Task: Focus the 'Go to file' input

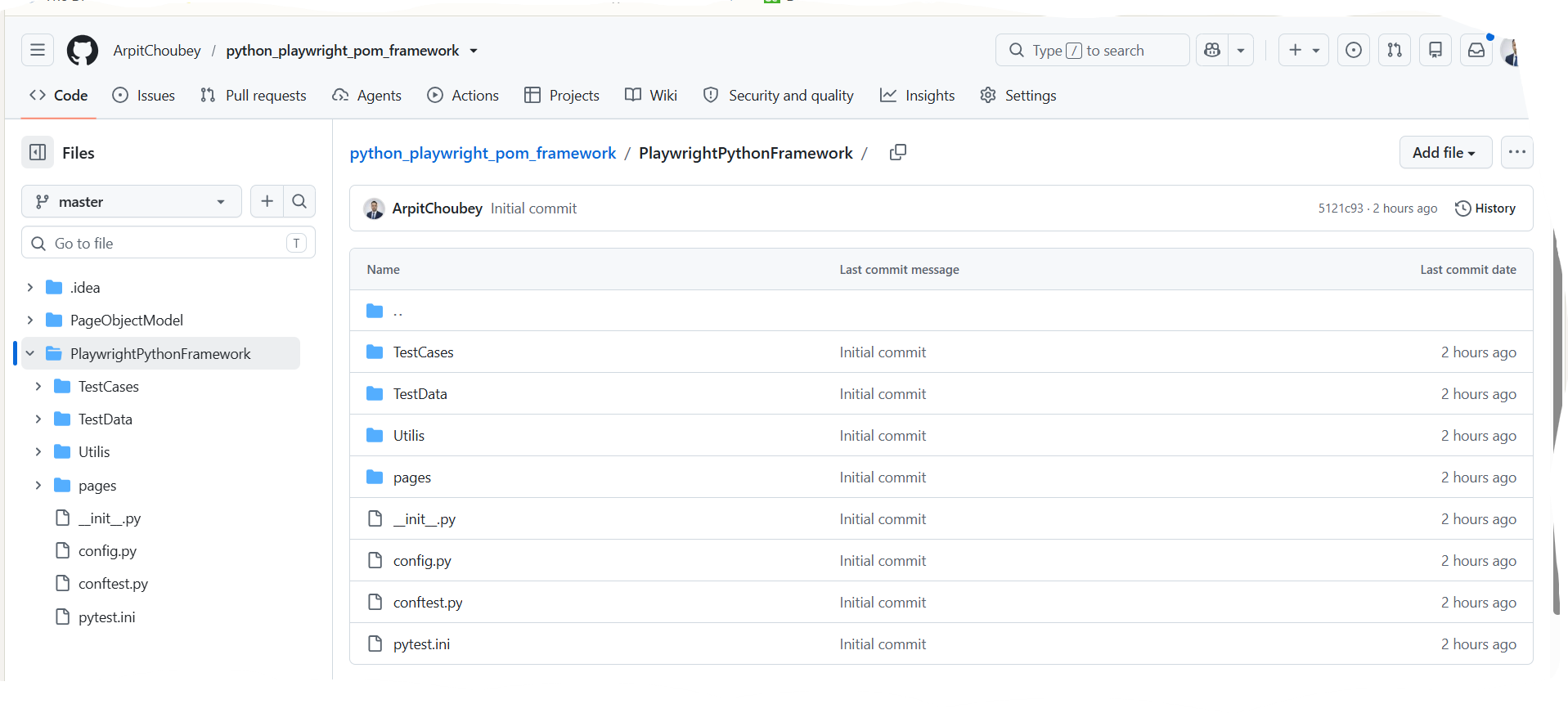Action: (x=168, y=243)
